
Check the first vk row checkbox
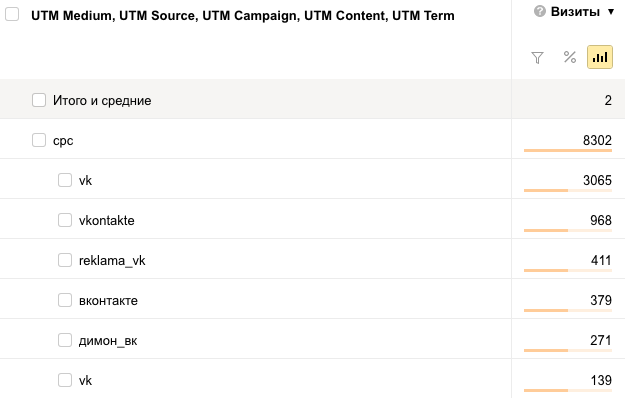[x=65, y=180]
